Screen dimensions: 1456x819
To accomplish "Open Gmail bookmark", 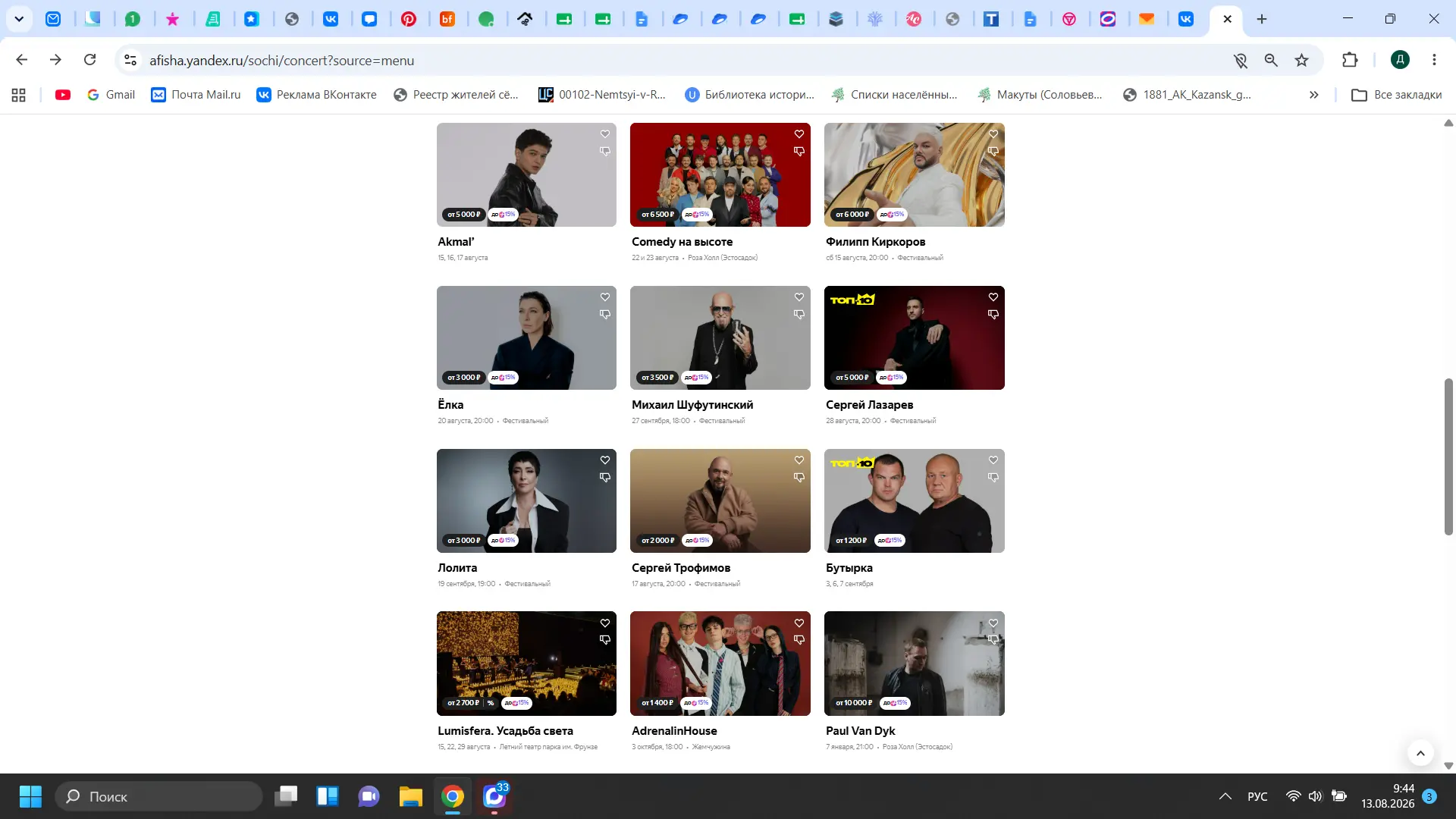I will click(111, 95).
